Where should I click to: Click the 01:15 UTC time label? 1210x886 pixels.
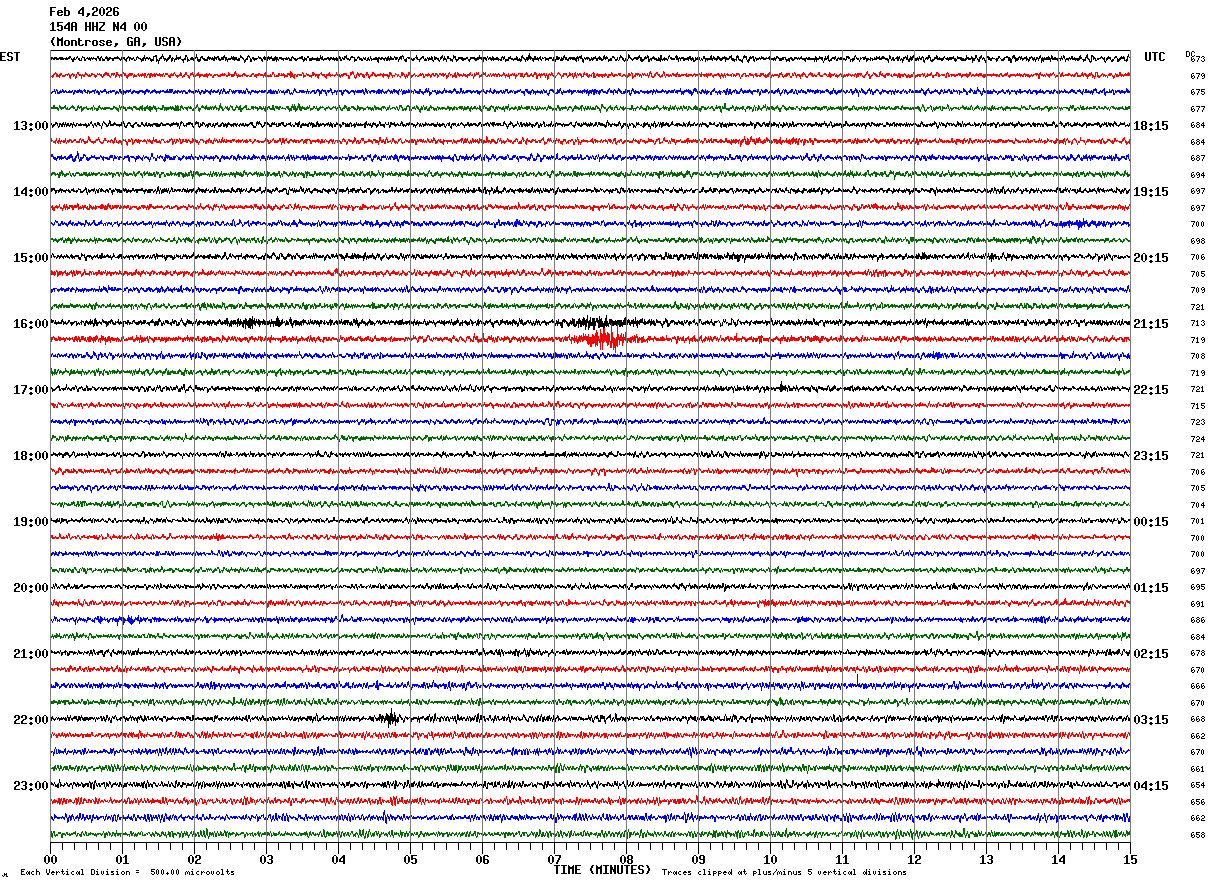[1151, 588]
